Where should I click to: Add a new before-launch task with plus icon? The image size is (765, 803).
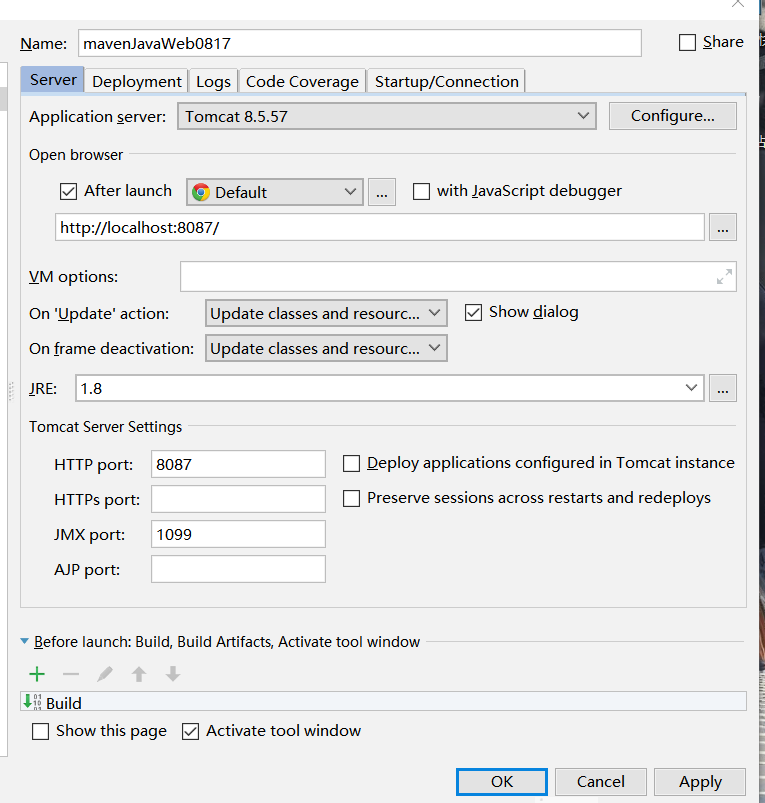pos(37,674)
